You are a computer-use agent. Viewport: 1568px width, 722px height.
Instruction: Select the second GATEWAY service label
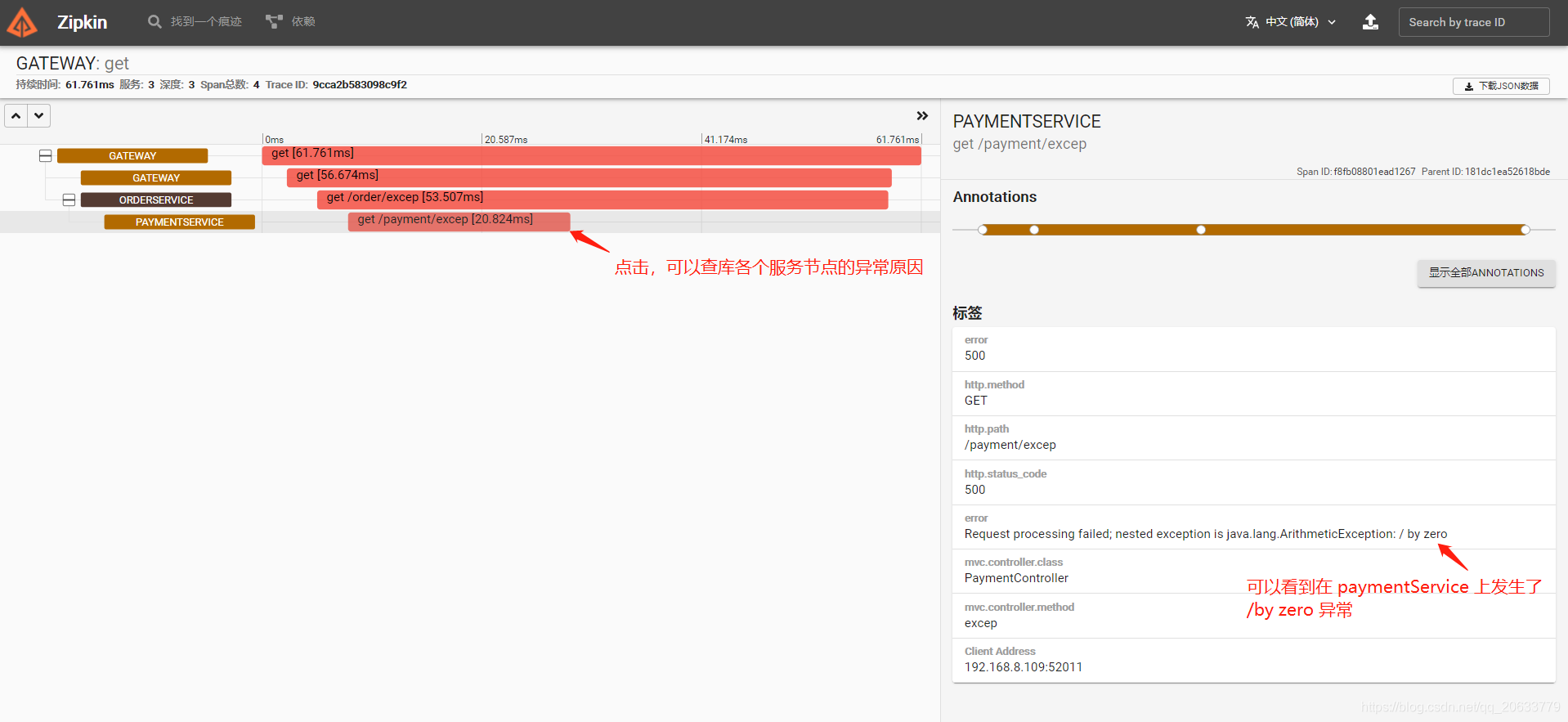pos(156,178)
